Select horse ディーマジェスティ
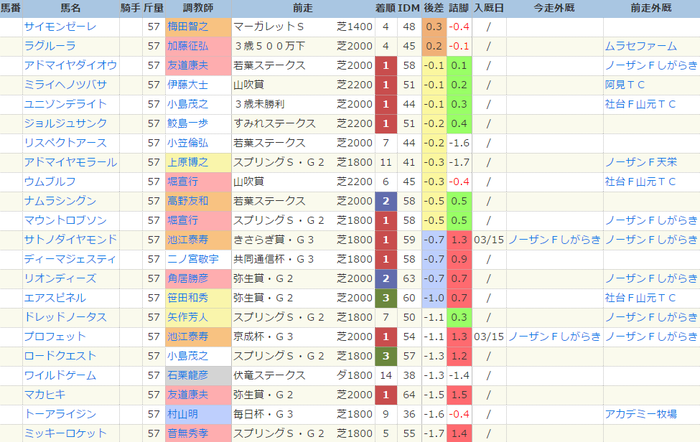 [x=70, y=259]
